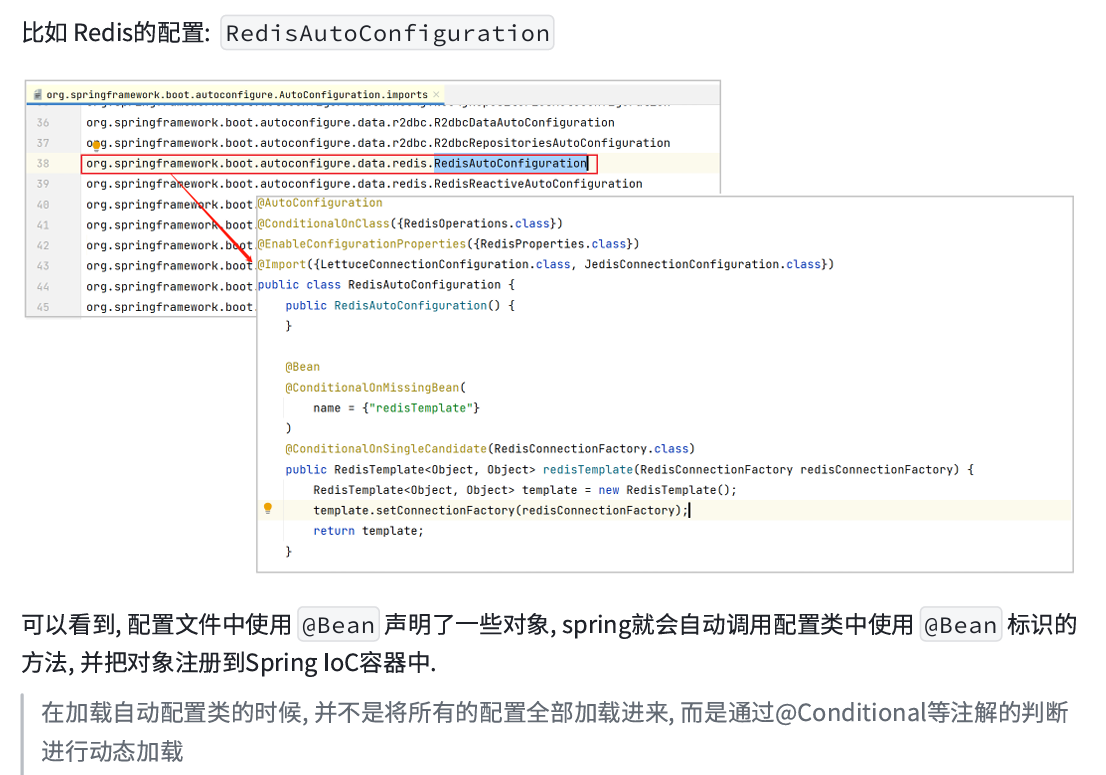Click the first @Bean inline code in paragraph
The height and width of the screenshot is (775, 1106).
pyautogui.click(x=339, y=625)
